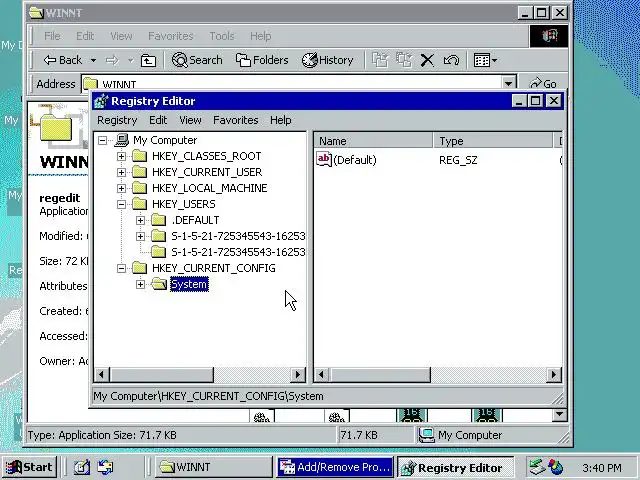This screenshot has height=480, width=640.
Task: Open the Favorites menu in Registry Editor
Action: pyautogui.click(x=236, y=120)
